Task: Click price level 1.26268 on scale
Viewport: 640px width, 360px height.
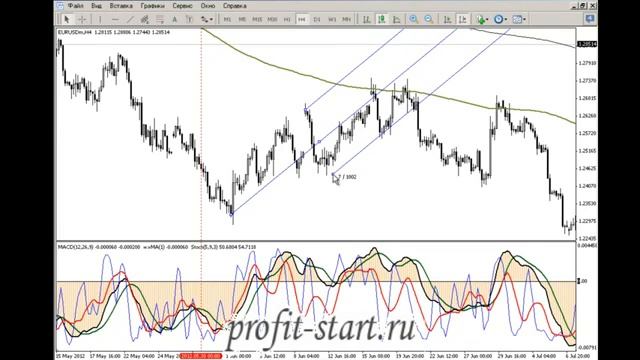Action: [x=587, y=116]
